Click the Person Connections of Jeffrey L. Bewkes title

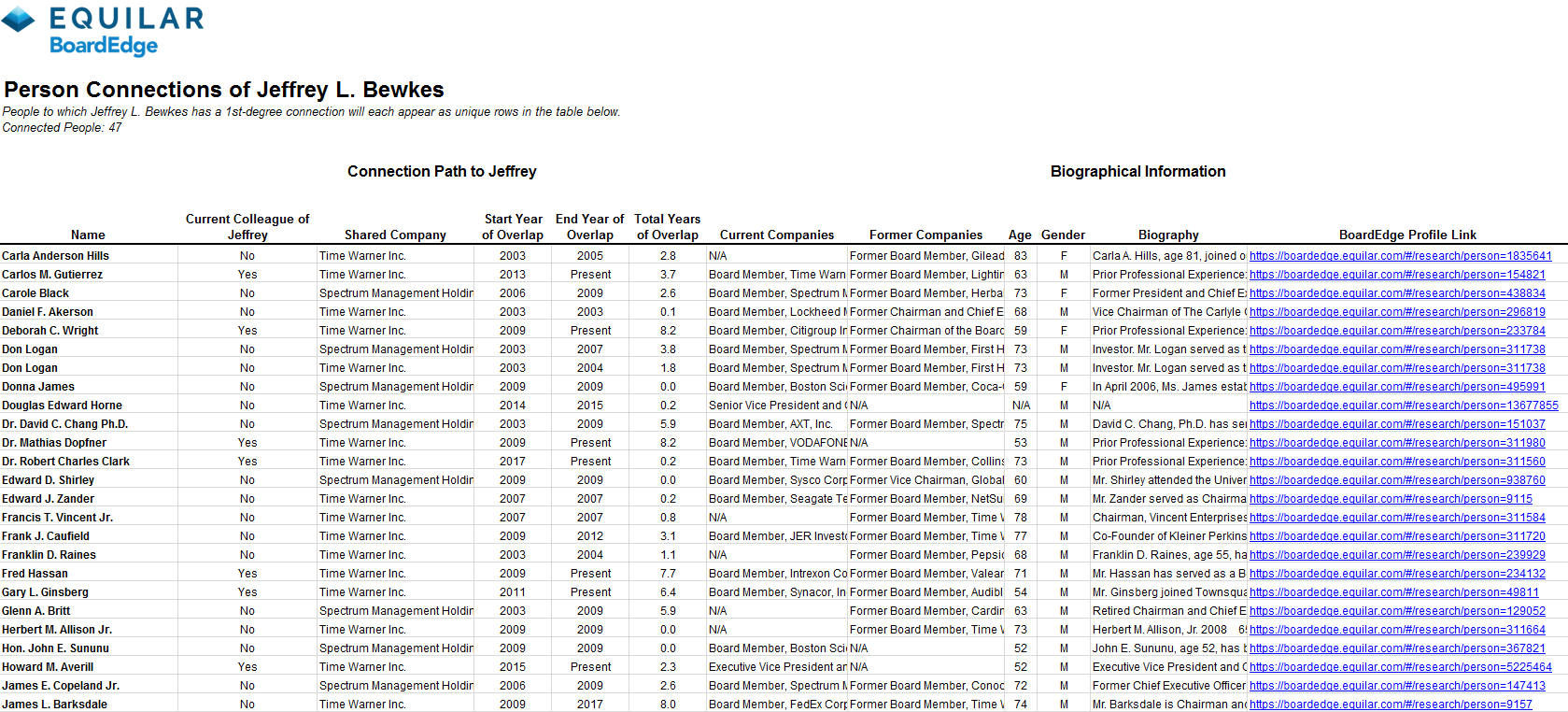(x=224, y=90)
